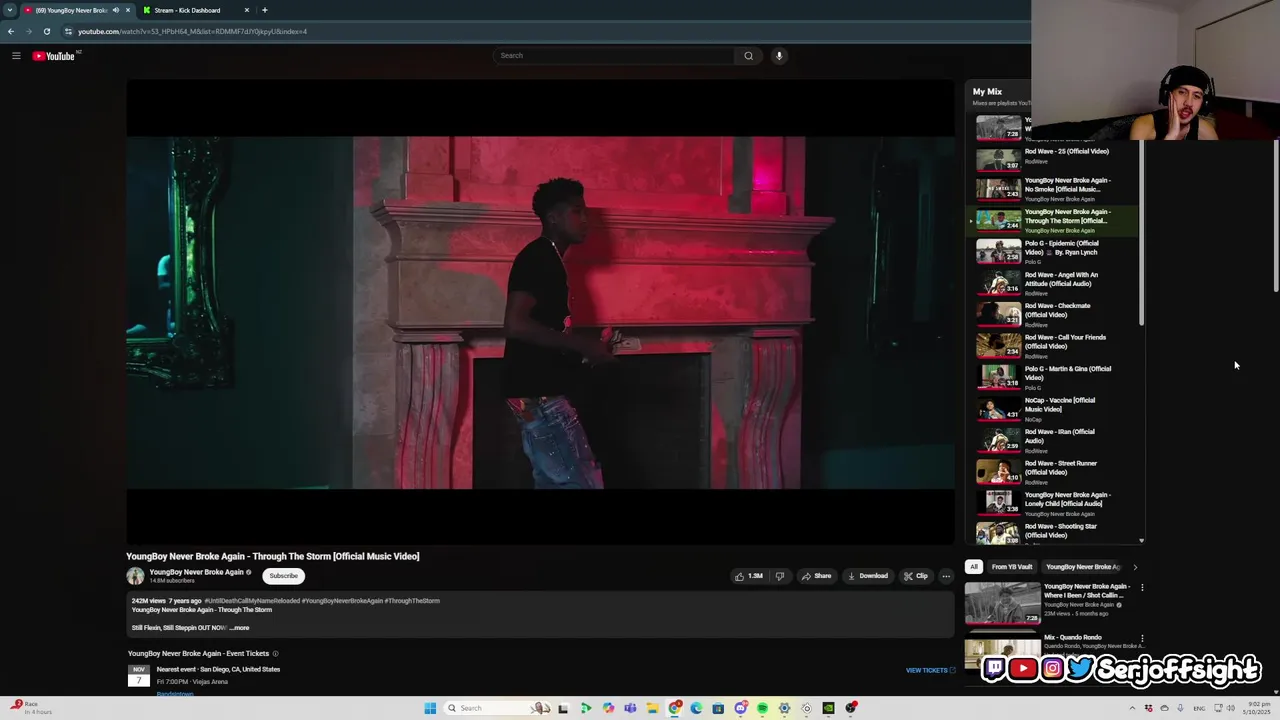The width and height of the screenshot is (1280, 720).
Task: Download the current video
Action: [x=867, y=576]
